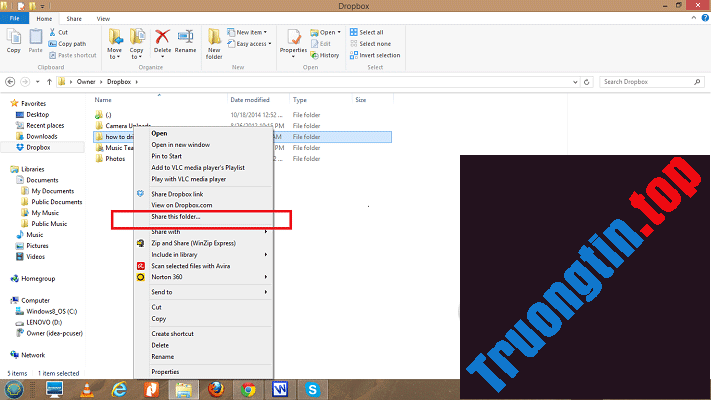The width and height of the screenshot is (711, 400).
Task: Select Windows8_OS (C:) drive
Action: click(51, 311)
